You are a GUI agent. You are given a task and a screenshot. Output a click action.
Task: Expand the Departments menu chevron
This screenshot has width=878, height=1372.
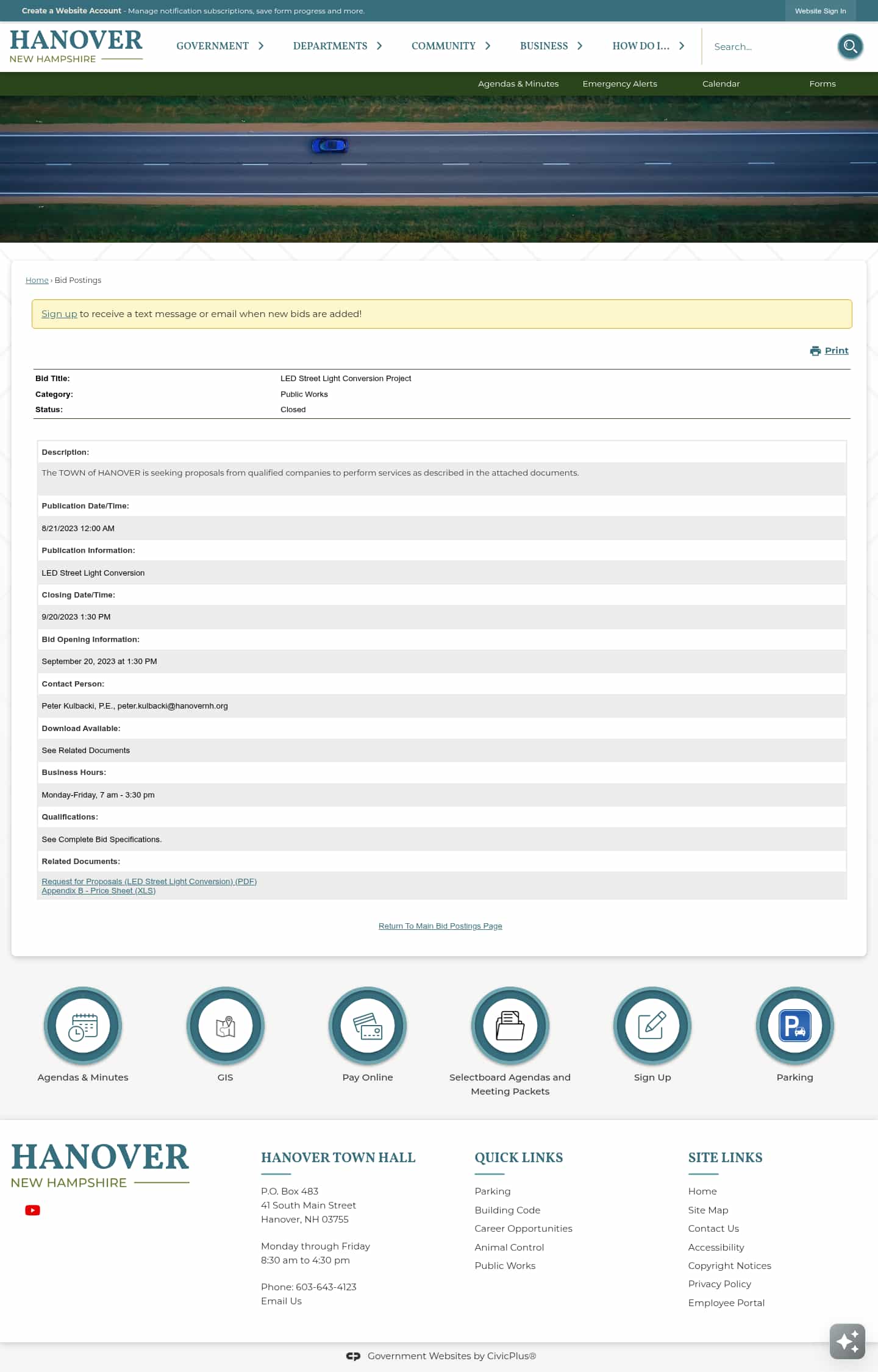coord(379,46)
